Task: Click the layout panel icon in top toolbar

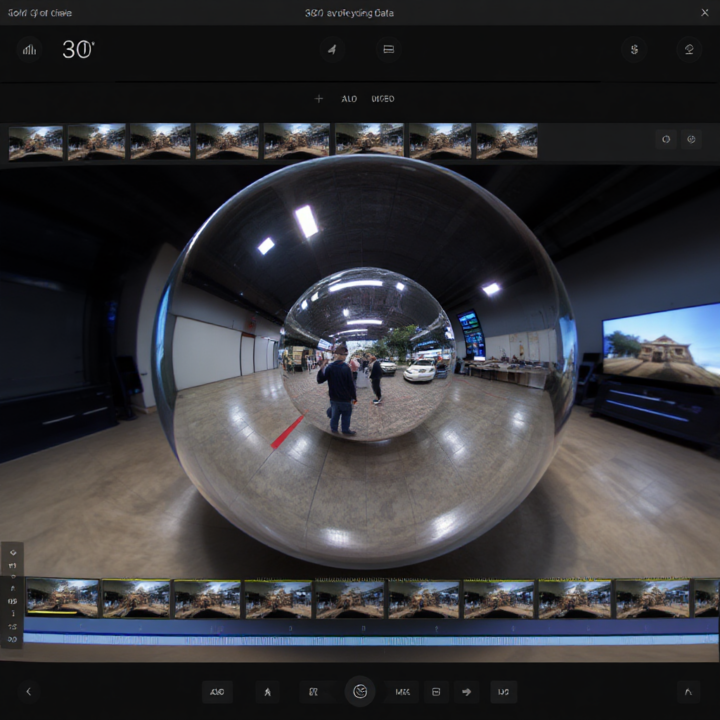Action: tap(389, 49)
